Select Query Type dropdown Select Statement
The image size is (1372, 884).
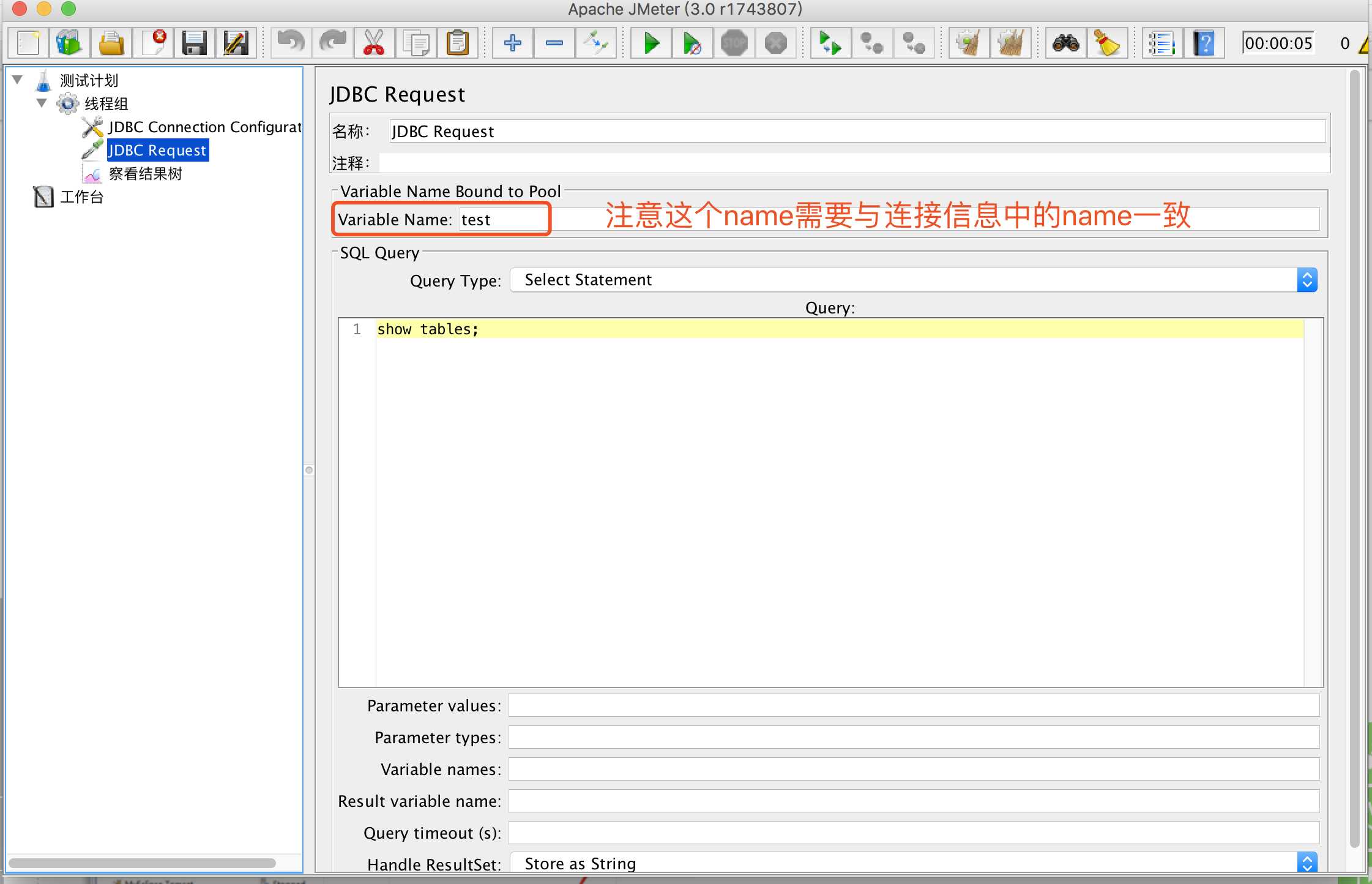915,280
